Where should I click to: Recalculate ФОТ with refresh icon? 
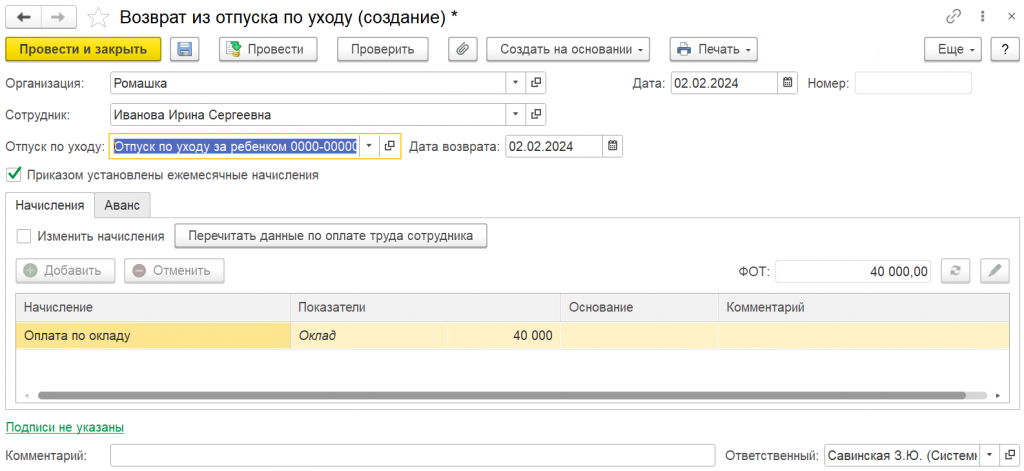955,270
